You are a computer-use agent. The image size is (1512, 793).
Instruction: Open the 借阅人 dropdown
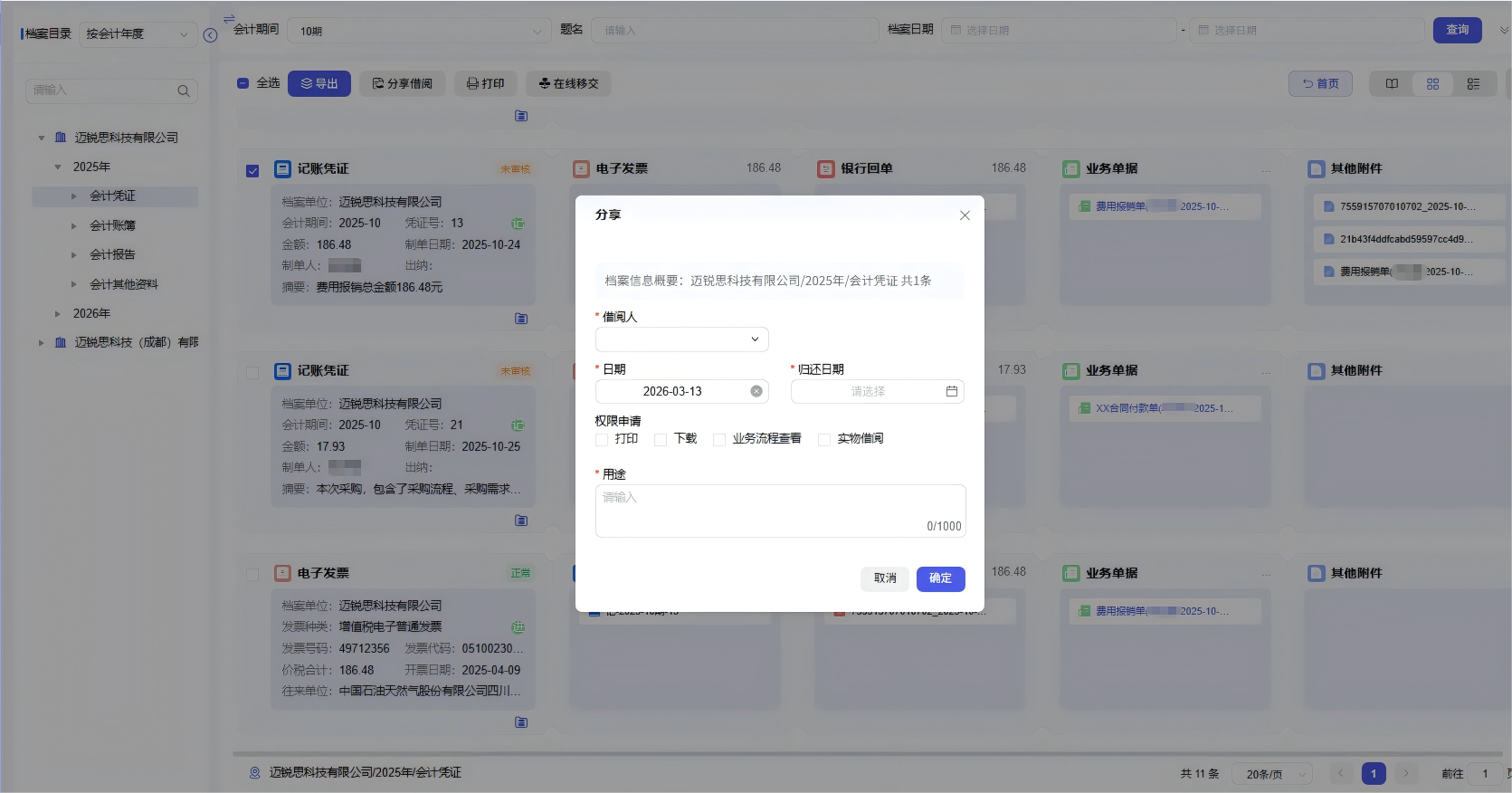coord(681,339)
